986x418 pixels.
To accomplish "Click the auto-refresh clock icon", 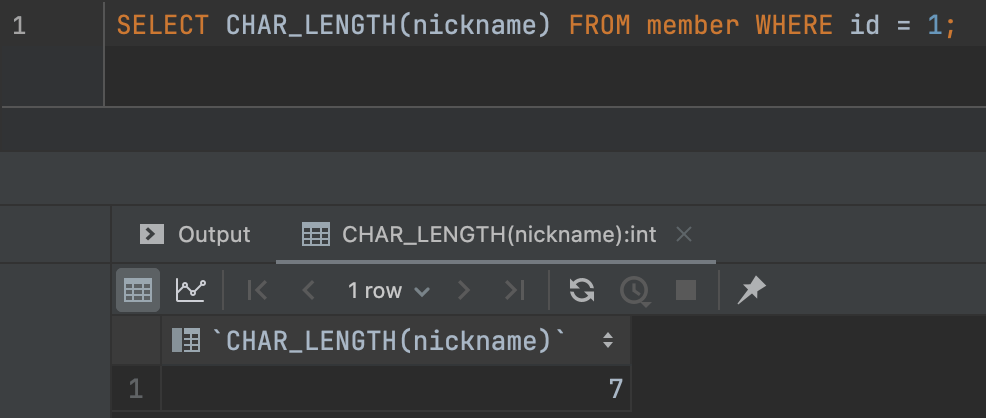I will tap(634, 290).
